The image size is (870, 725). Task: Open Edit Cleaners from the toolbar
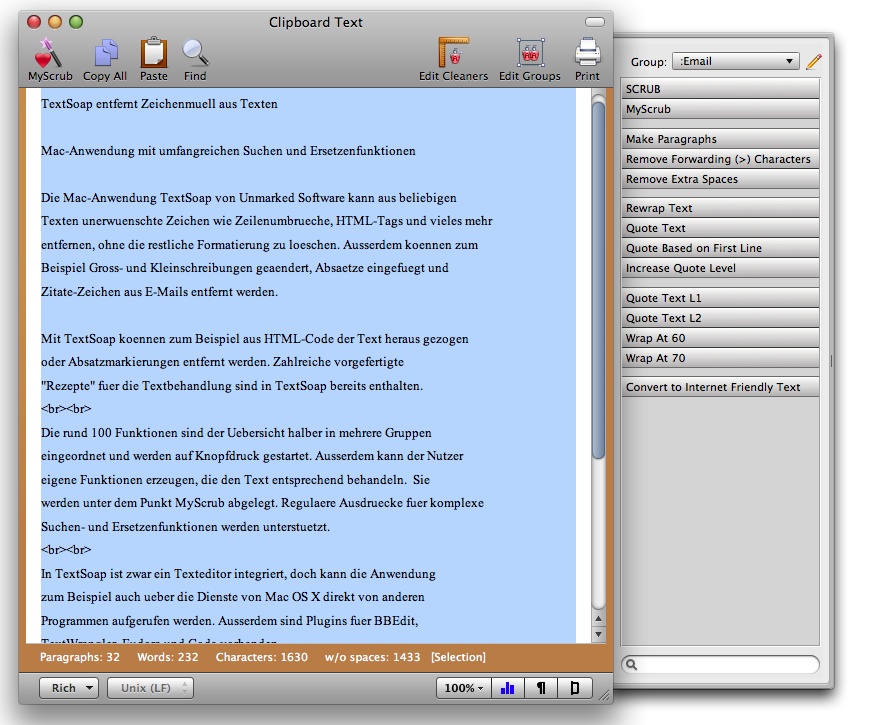[453, 53]
